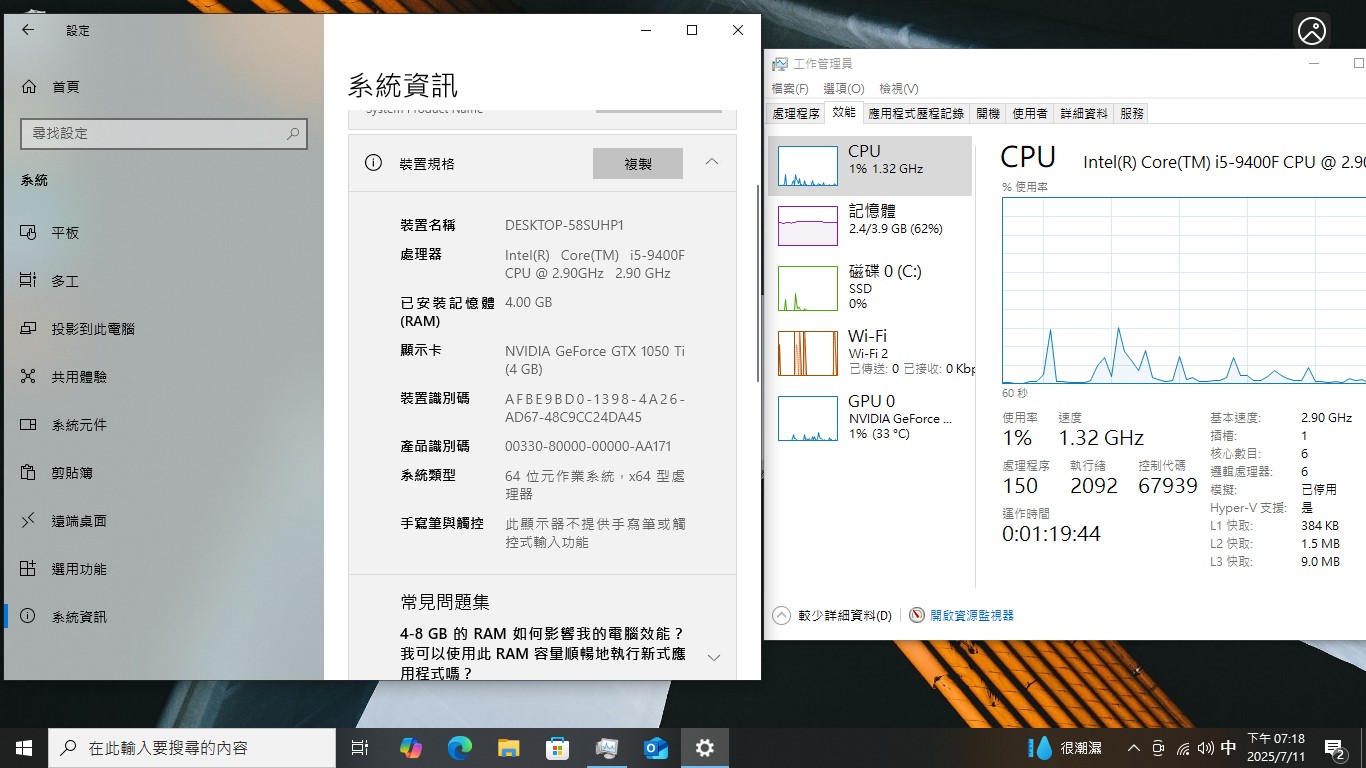Screen dimensions: 1366x768
Task: Open volume speaker tray icon
Action: point(1205,748)
